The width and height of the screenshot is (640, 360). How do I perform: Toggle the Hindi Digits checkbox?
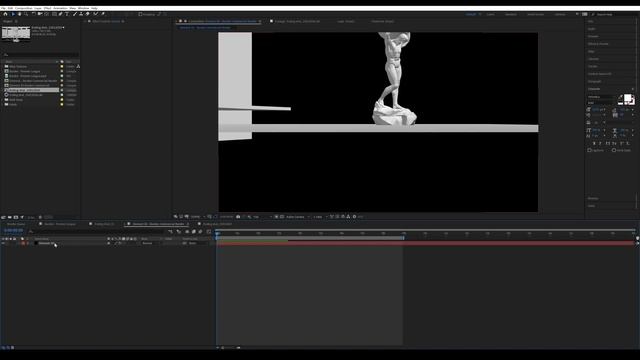614,150
